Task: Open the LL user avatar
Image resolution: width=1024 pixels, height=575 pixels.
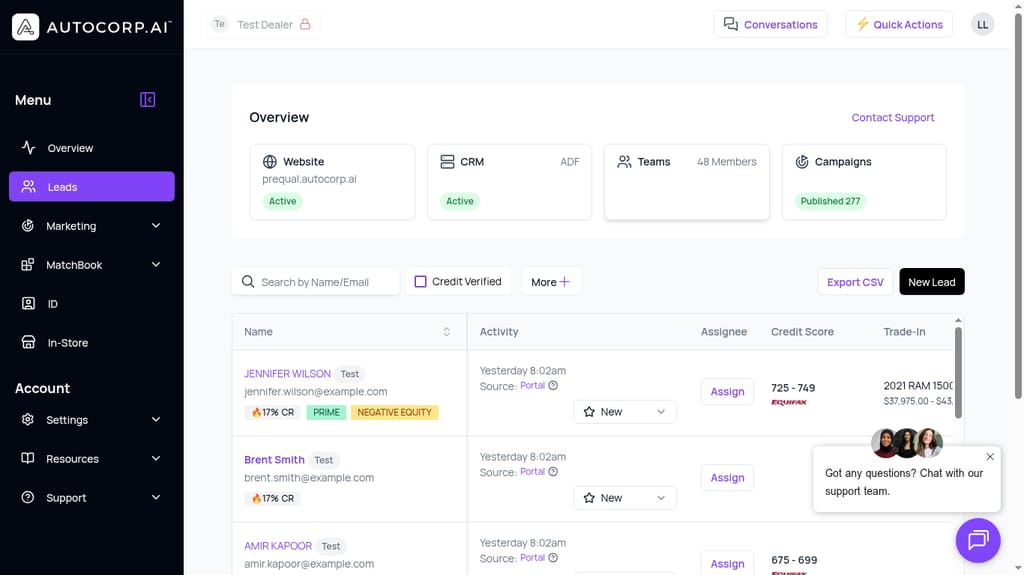Action: click(982, 25)
